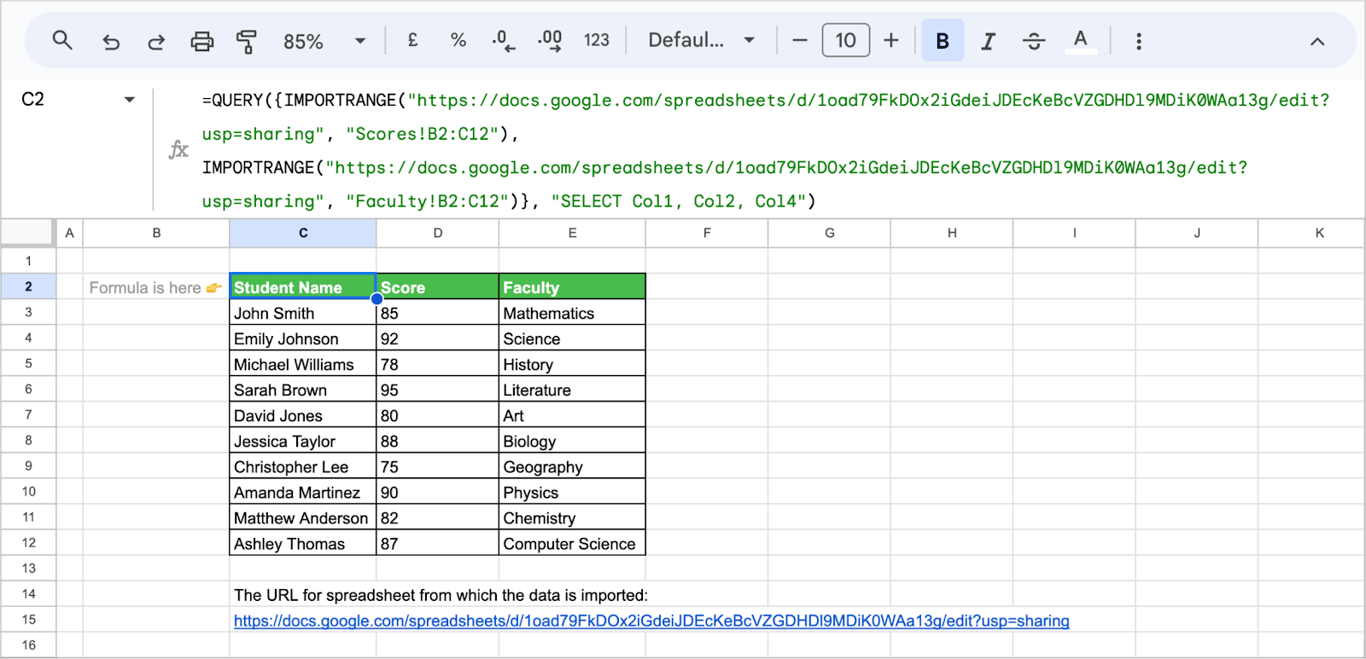Toggle Strikethrough formatting
Image resolution: width=1366 pixels, height=659 pixels.
click(x=1034, y=41)
